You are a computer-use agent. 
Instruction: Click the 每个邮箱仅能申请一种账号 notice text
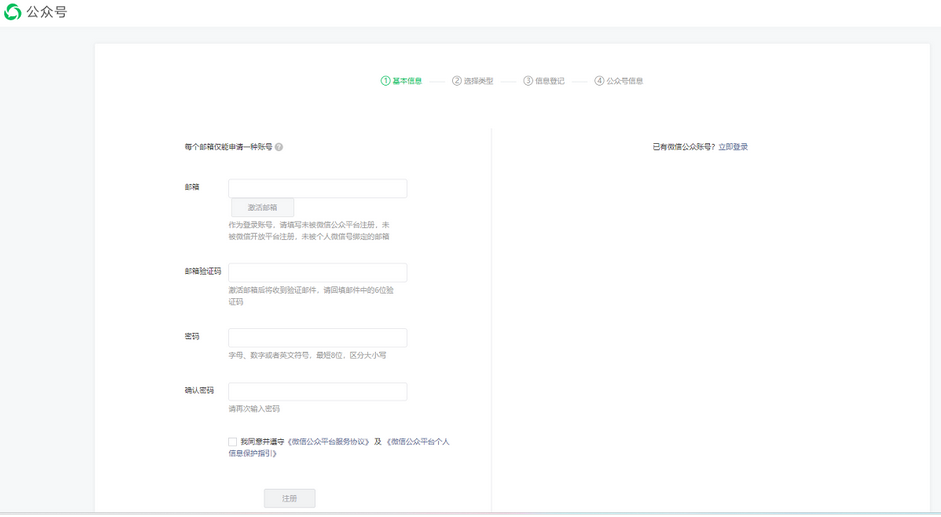228,147
